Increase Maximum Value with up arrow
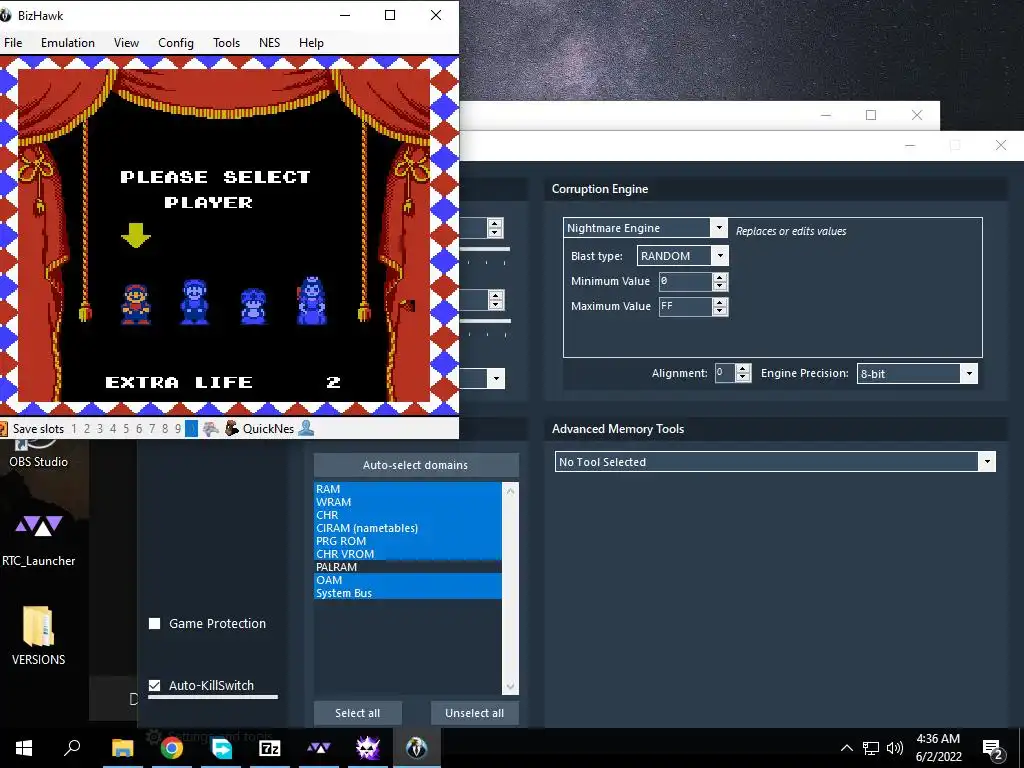The image size is (1024, 768). point(720,302)
